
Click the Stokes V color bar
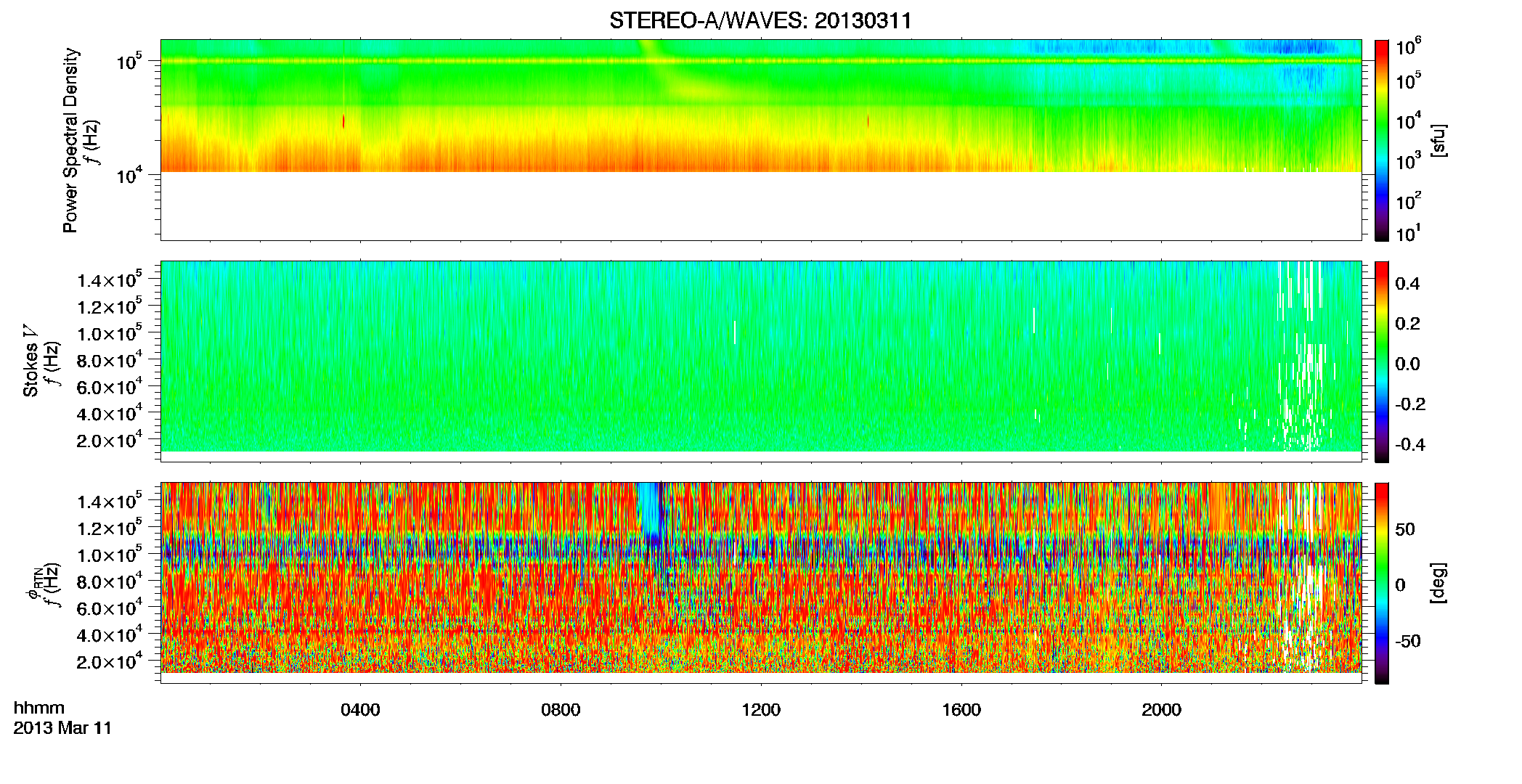[x=1382, y=362]
